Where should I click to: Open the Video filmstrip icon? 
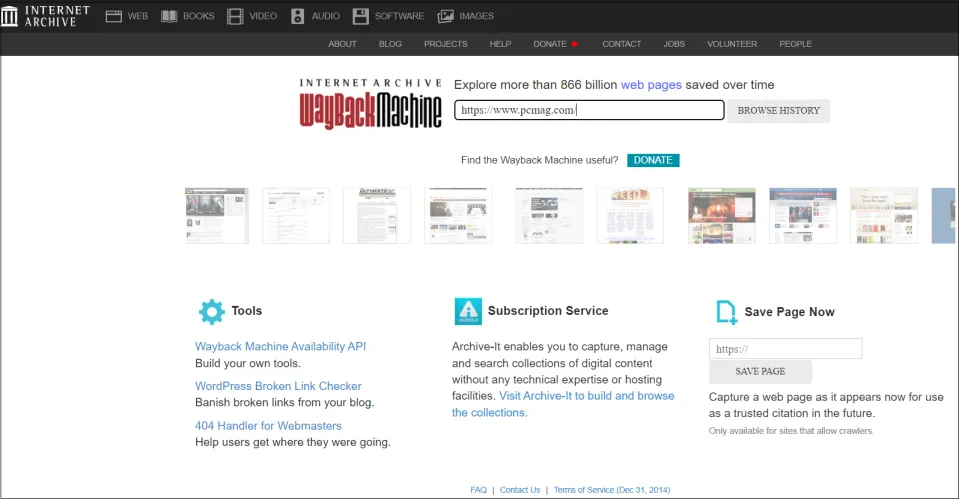click(x=235, y=16)
